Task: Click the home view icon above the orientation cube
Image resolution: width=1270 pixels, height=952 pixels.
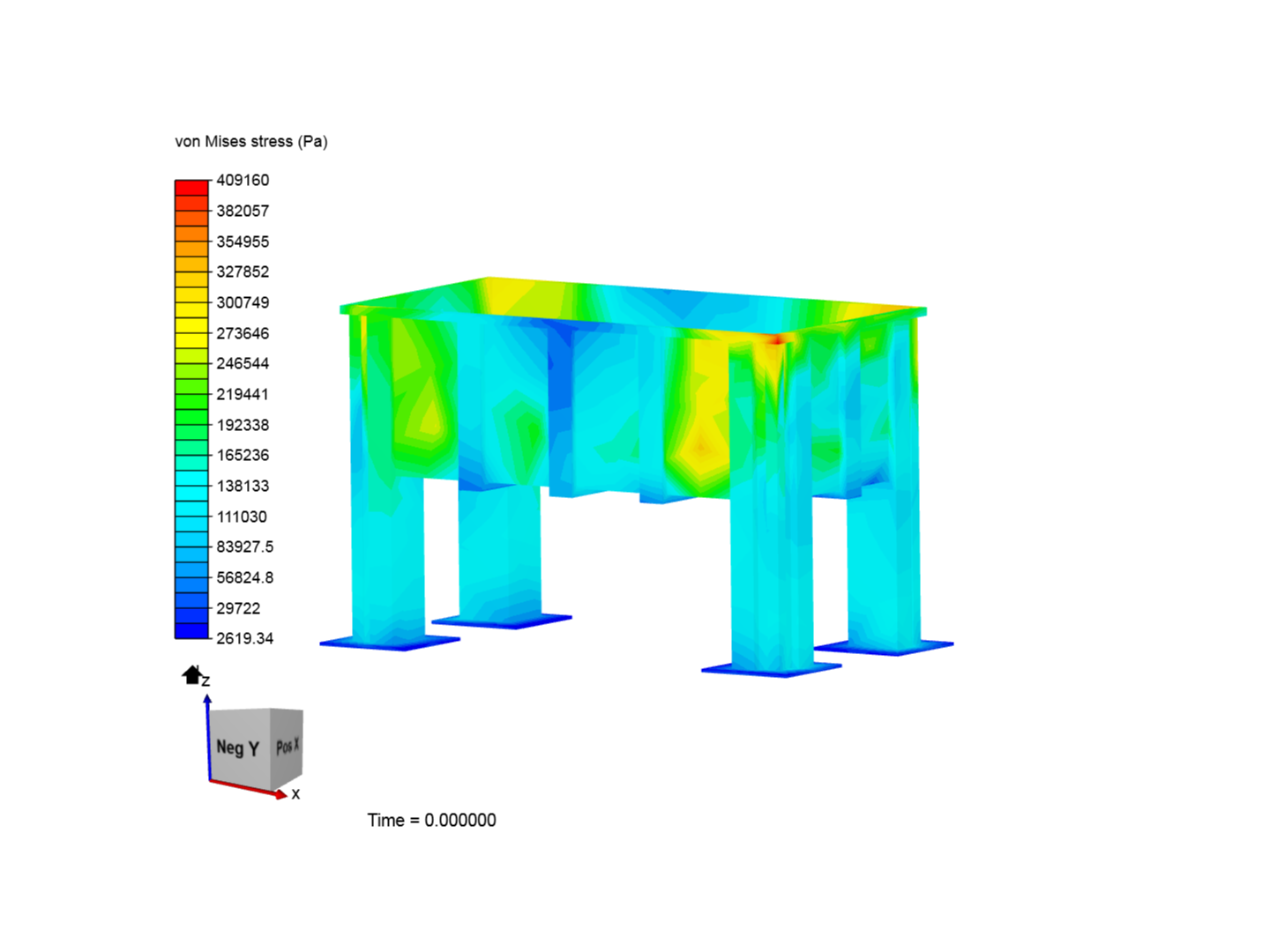Action: tap(192, 675)
